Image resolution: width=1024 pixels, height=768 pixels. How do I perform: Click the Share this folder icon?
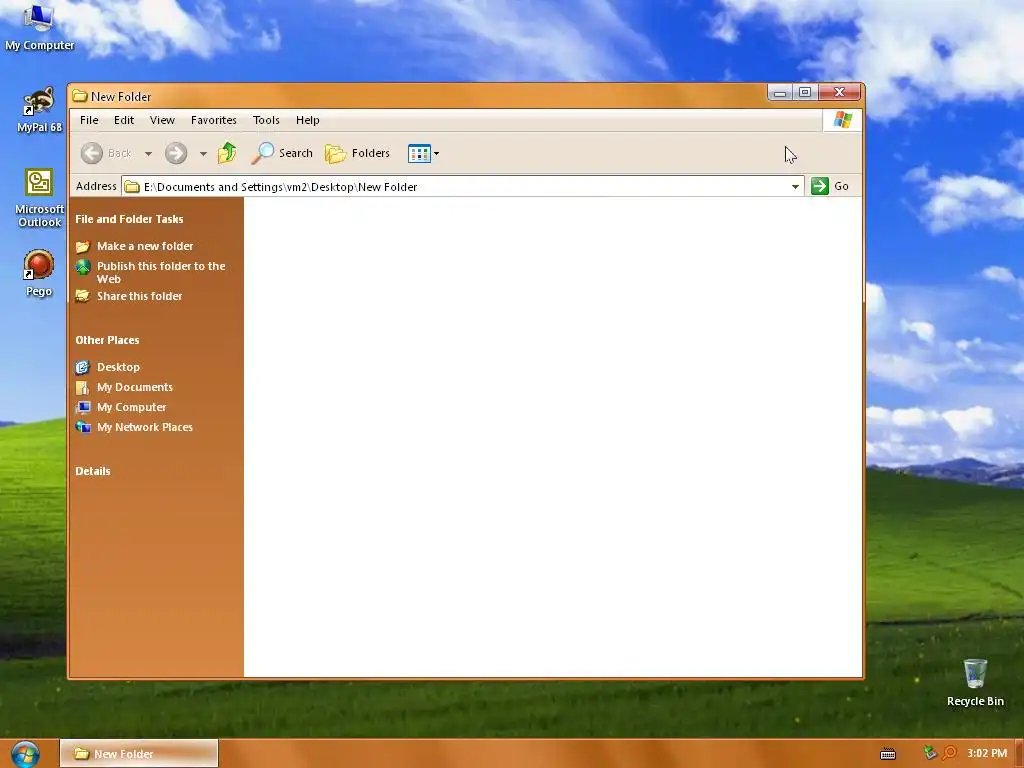coord(83,296)
